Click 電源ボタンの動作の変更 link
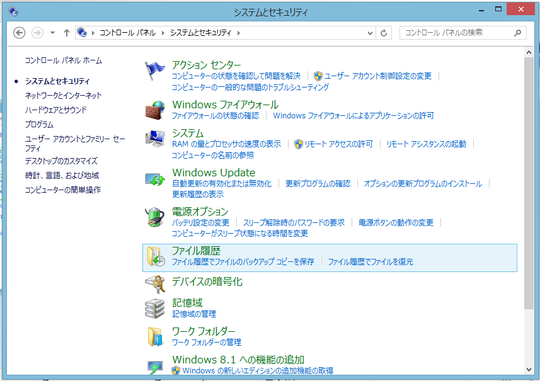The image size is (540, 381). pos(396,223)
